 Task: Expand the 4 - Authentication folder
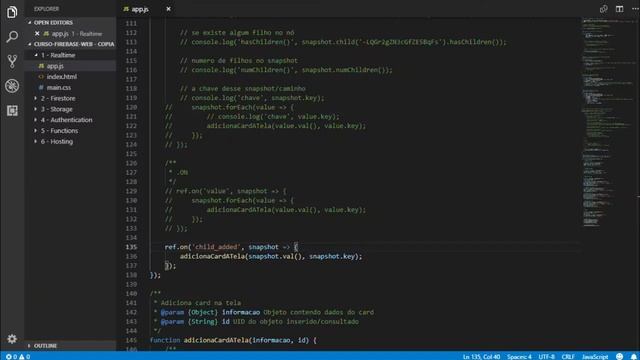pyautogui.click(x=67, y=120)
